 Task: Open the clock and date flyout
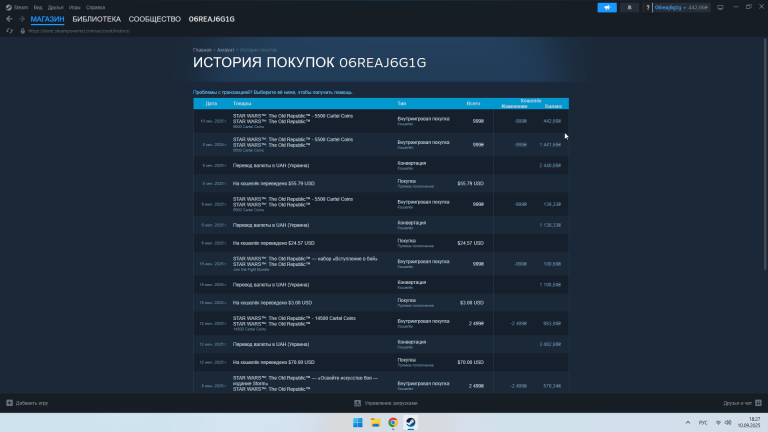point(749,423)
